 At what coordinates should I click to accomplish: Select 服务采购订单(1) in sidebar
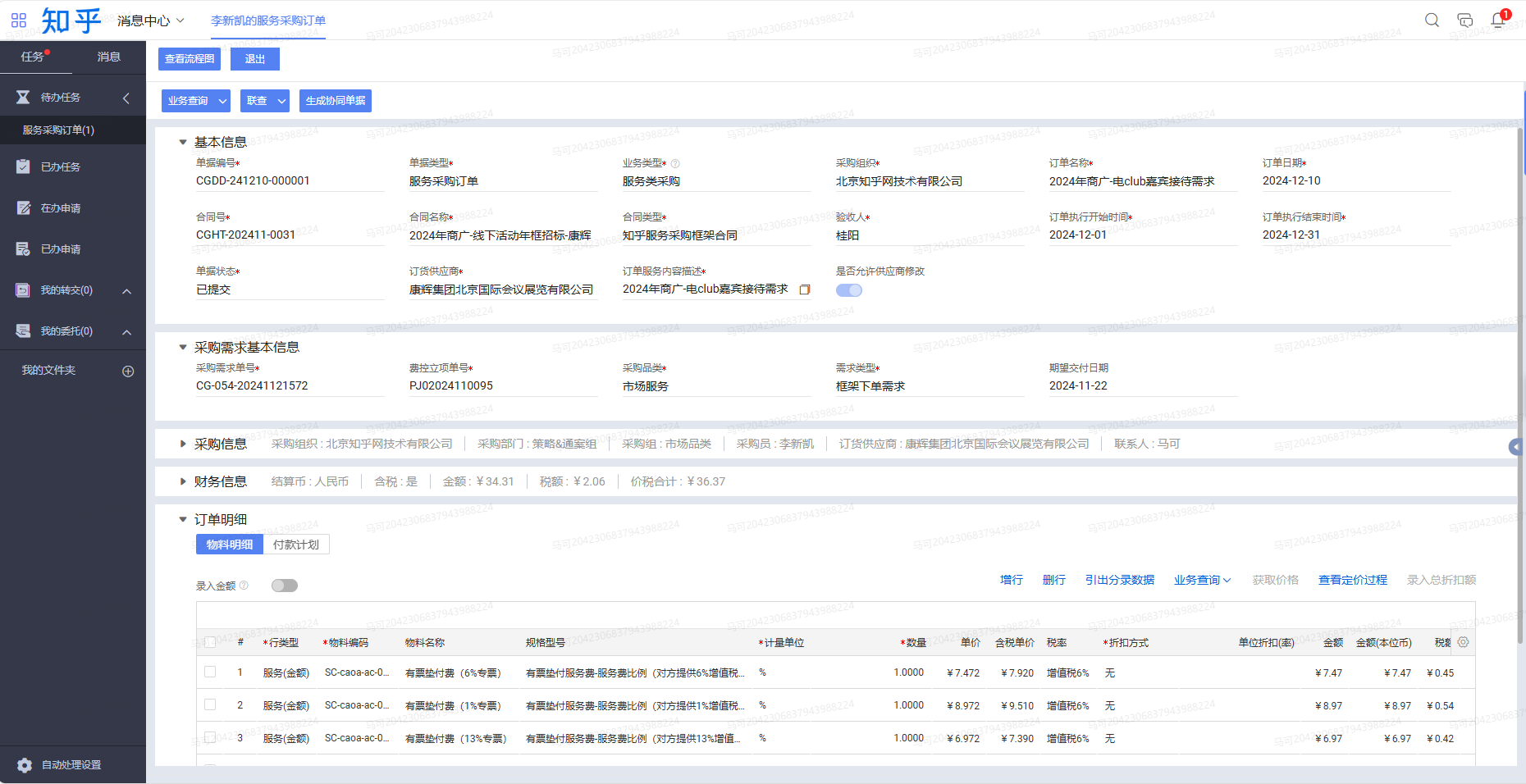pyautogui.click(x=58, y=130)
